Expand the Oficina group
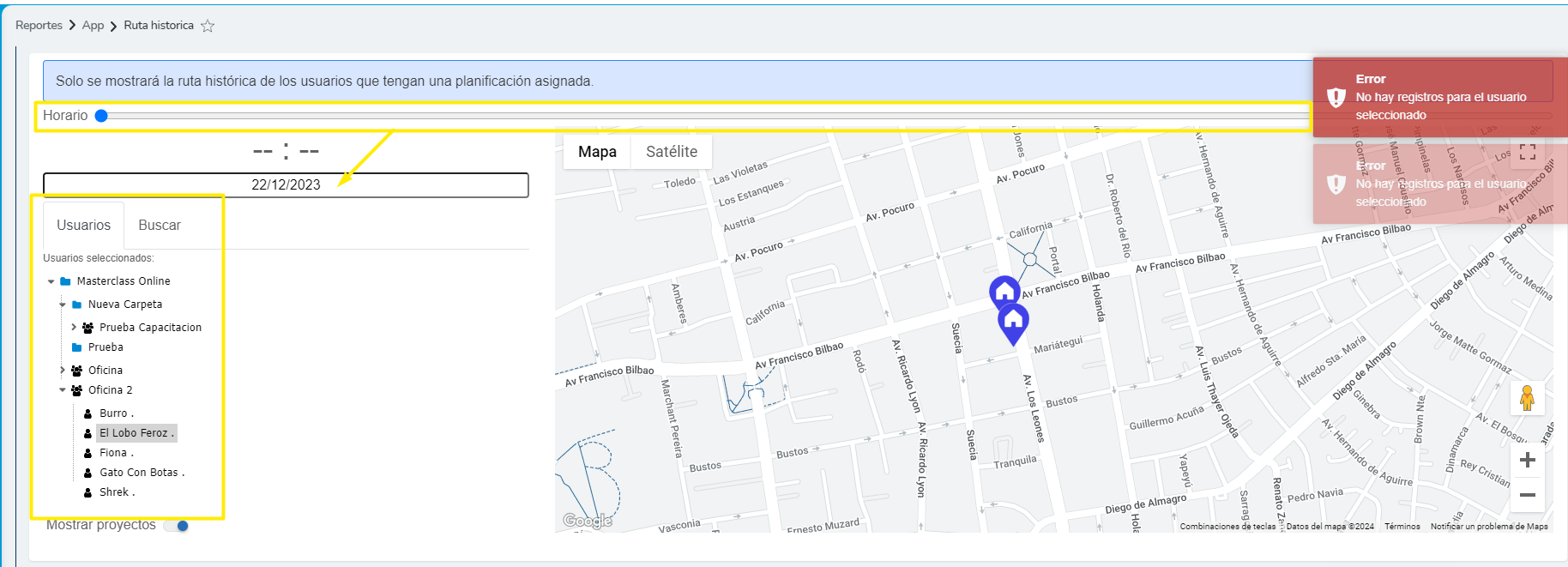The height and width of the screenshot is (567, 1568). (x=63, y=371)
